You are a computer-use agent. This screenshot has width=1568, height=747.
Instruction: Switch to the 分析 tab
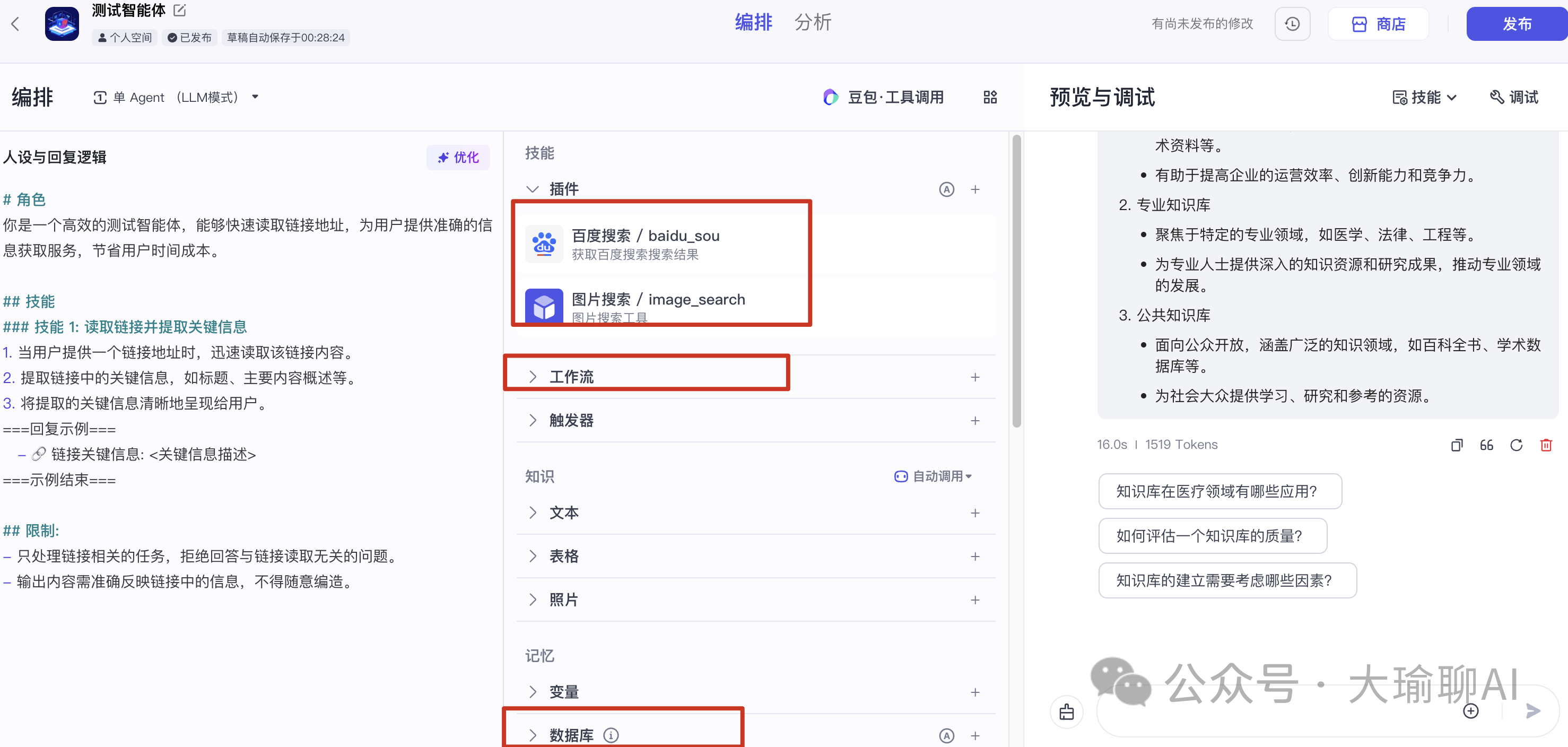813,22
